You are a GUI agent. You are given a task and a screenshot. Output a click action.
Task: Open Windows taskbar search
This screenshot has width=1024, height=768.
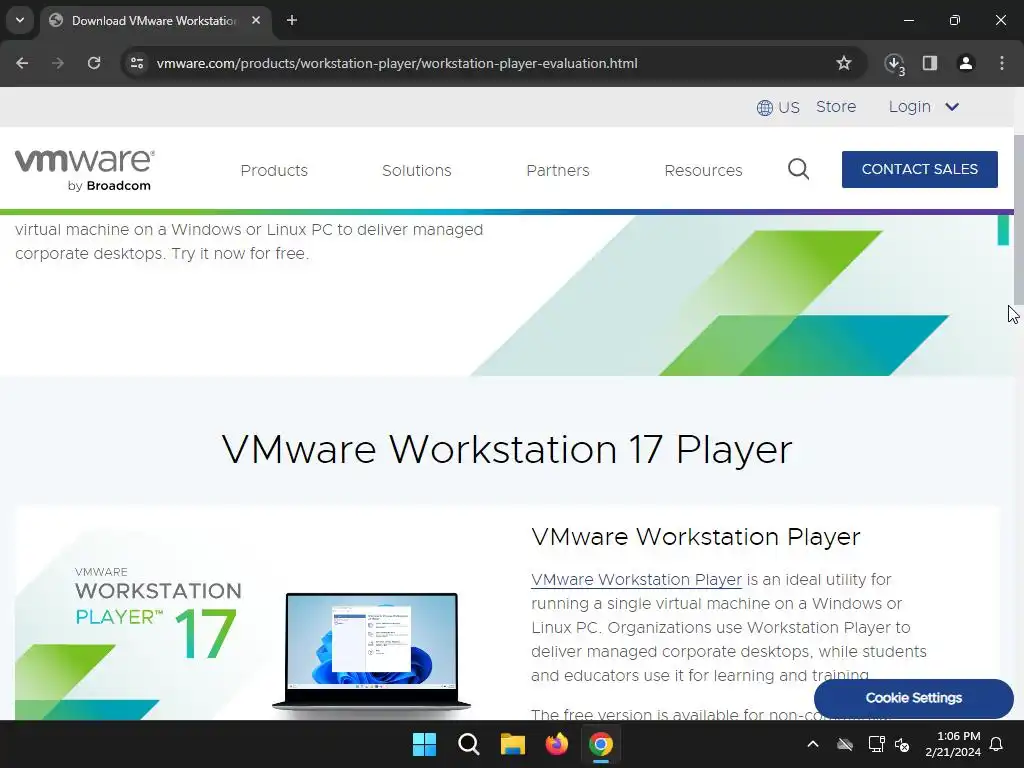click(x=468, y=744)
